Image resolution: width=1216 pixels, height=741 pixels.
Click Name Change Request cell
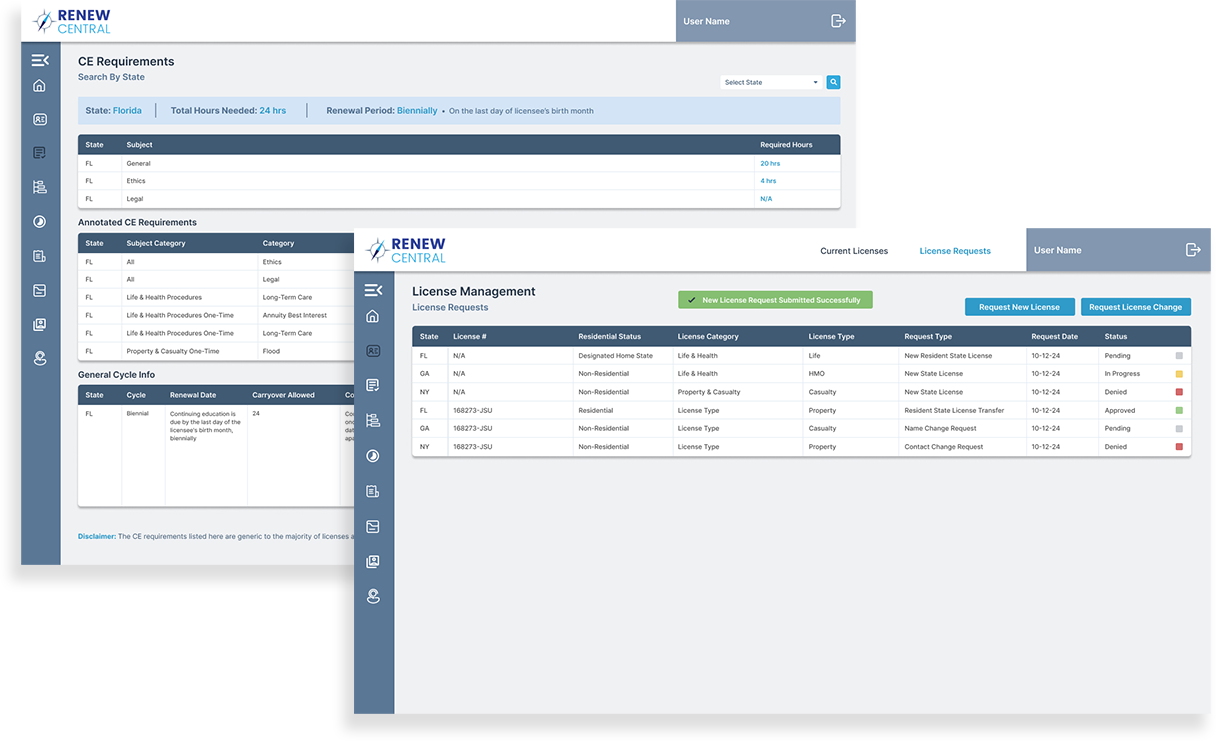940,428
